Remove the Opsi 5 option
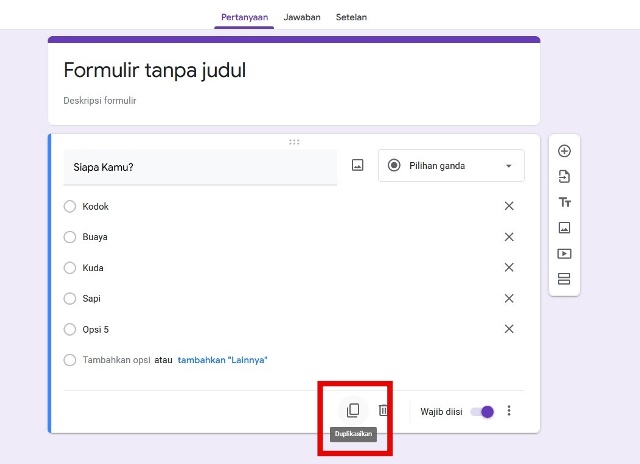This screenshot has height=464, width=640. coord(509,329)
